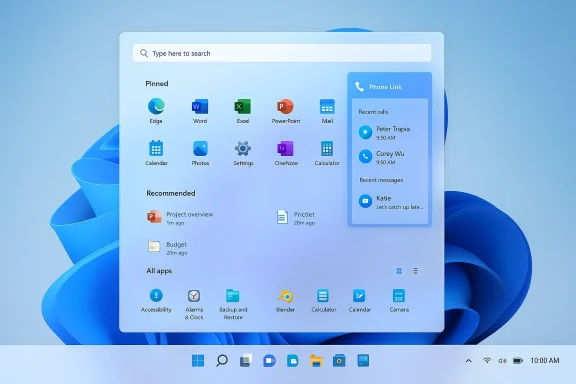Open the Chat icon on the taskbar
Screen dimensions: 576x384
click(x=269, y=360)
